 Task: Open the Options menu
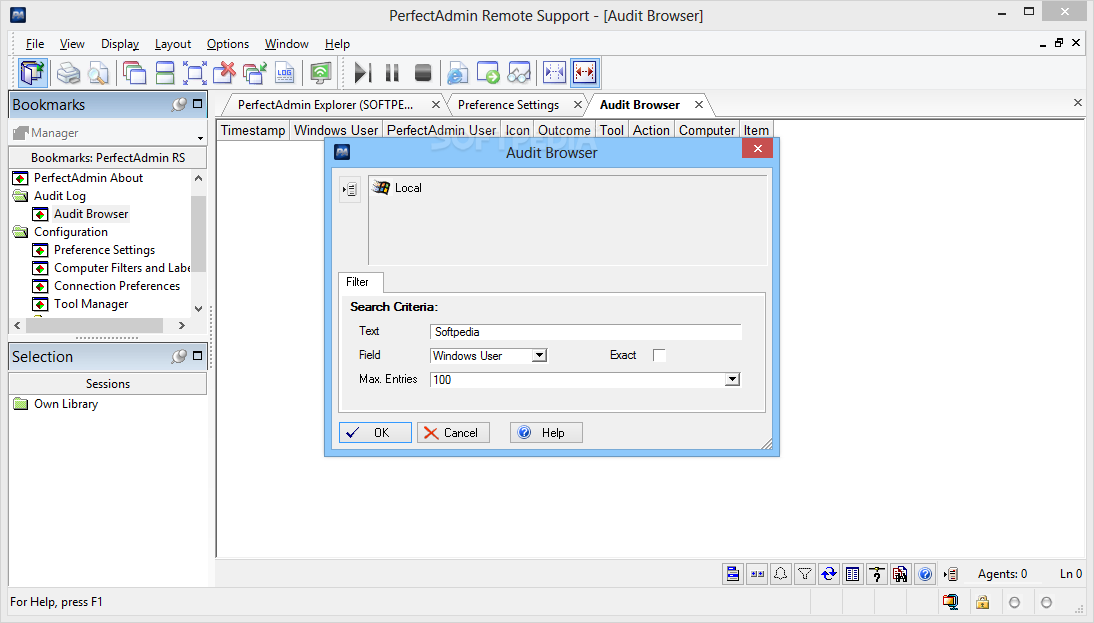pos(227,44)
